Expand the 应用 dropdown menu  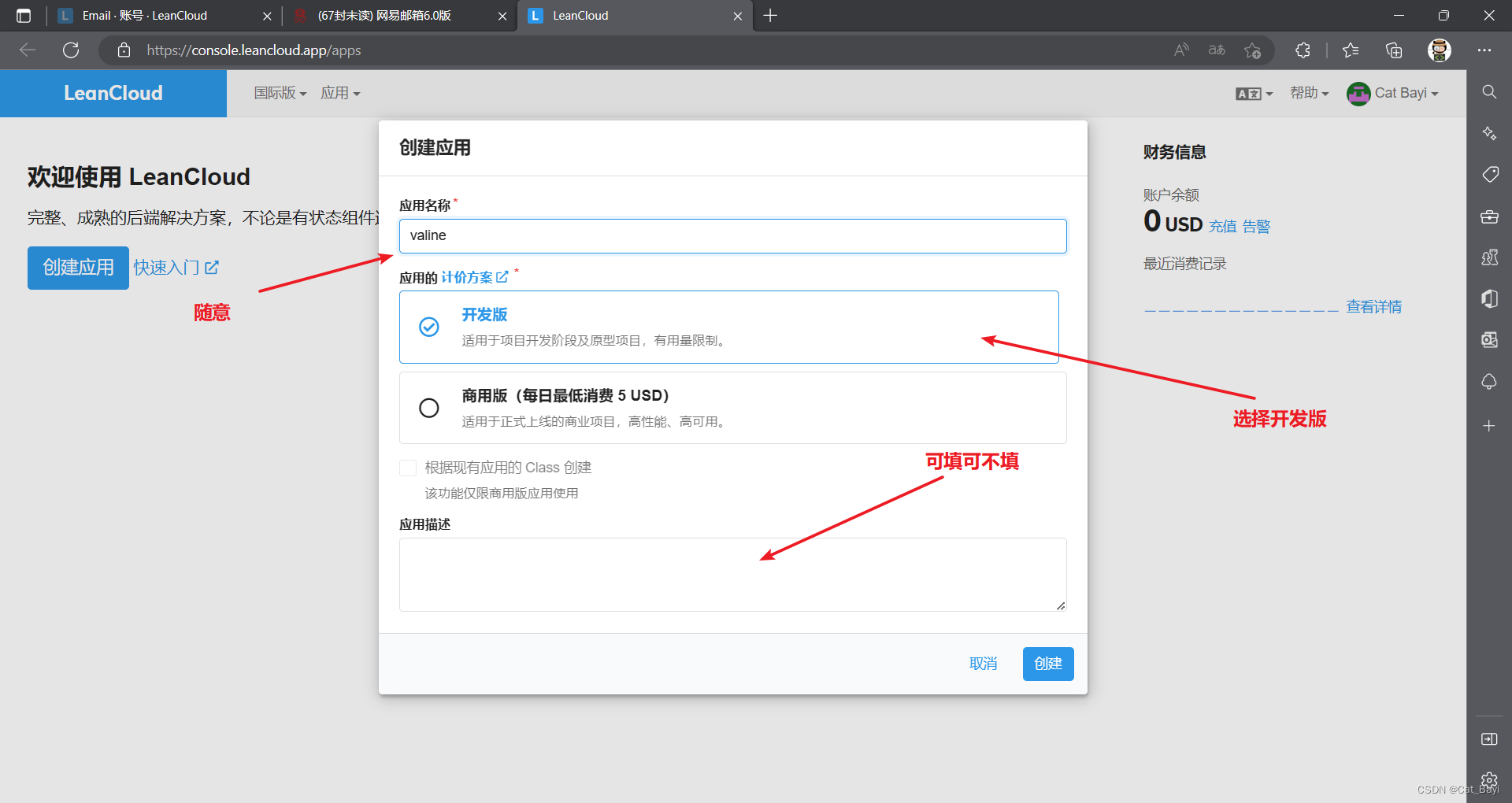340,93
